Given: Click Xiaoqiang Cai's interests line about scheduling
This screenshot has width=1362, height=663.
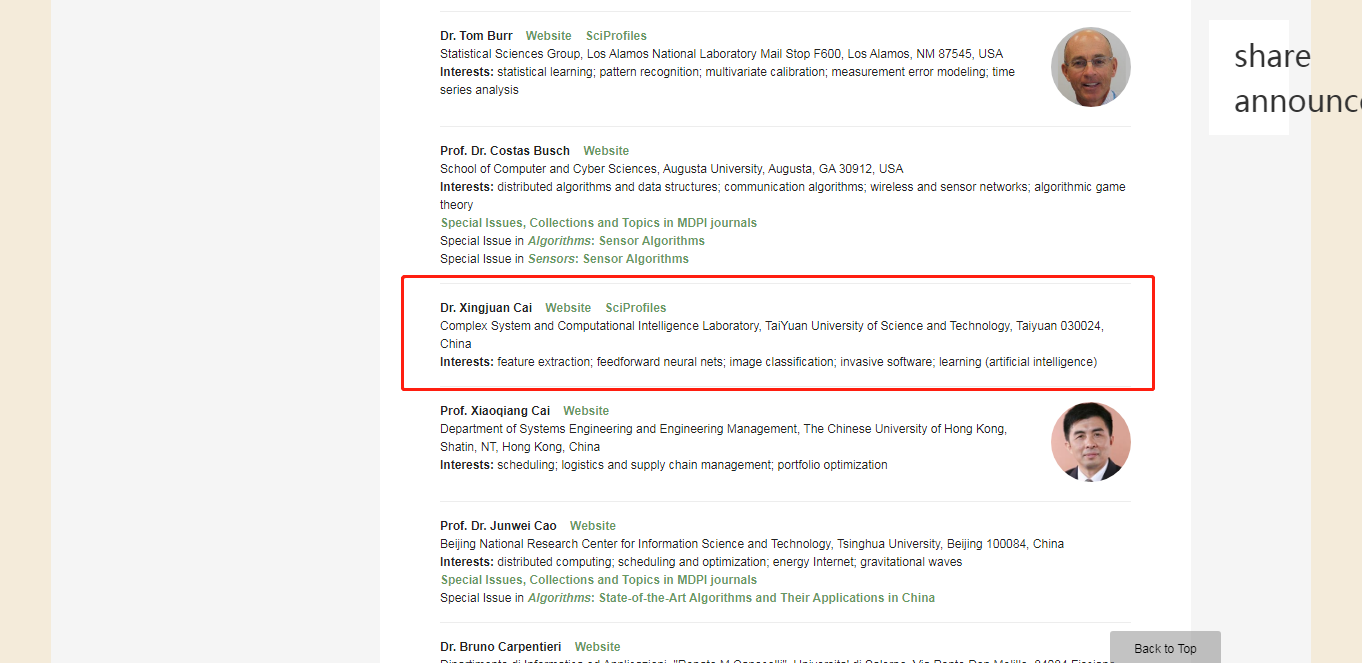Looking at the screenshot, I should [664, 465].
